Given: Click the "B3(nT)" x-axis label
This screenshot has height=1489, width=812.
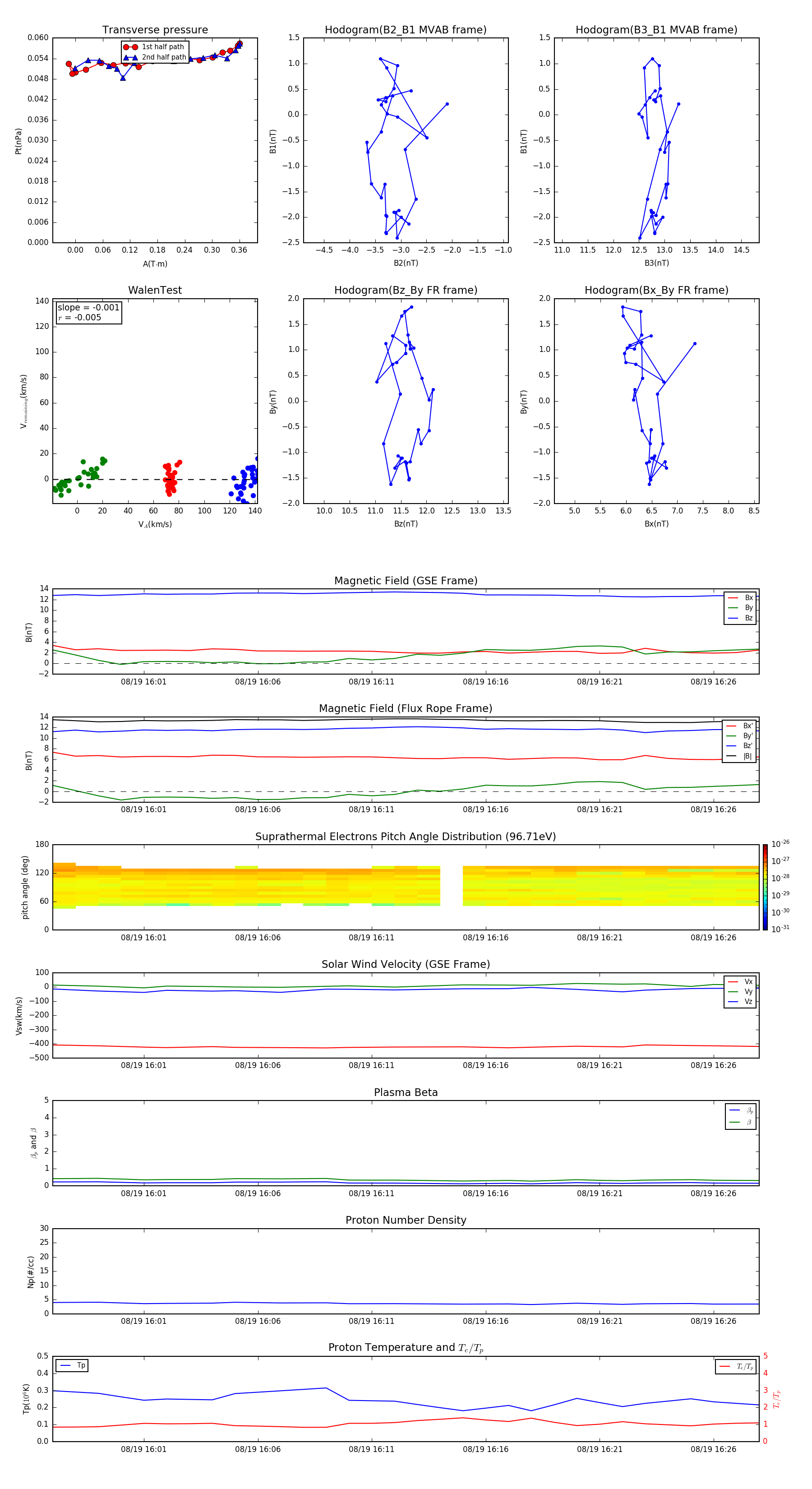Looking at the screenshot, I should [656, 263].
